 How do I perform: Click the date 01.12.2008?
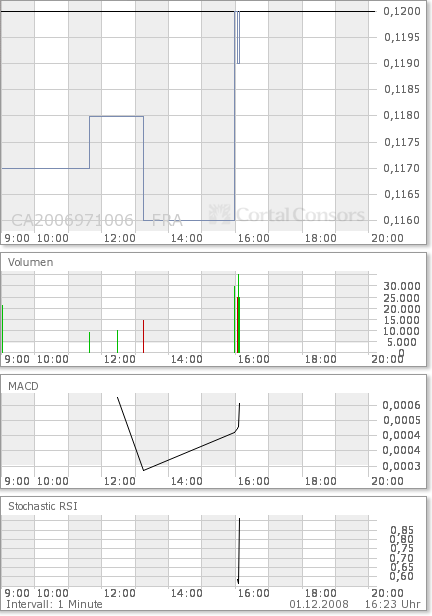point(319,604)
